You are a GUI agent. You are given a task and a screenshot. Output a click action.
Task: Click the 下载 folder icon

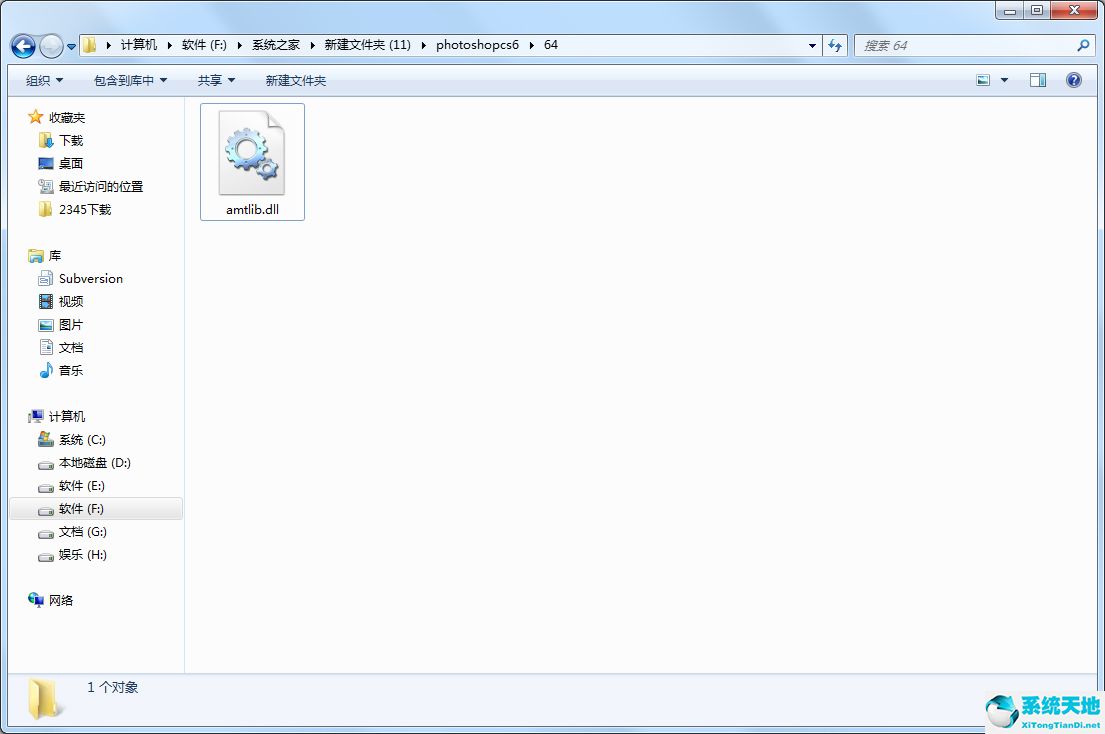pyautogui.click(x=46, y=140)
